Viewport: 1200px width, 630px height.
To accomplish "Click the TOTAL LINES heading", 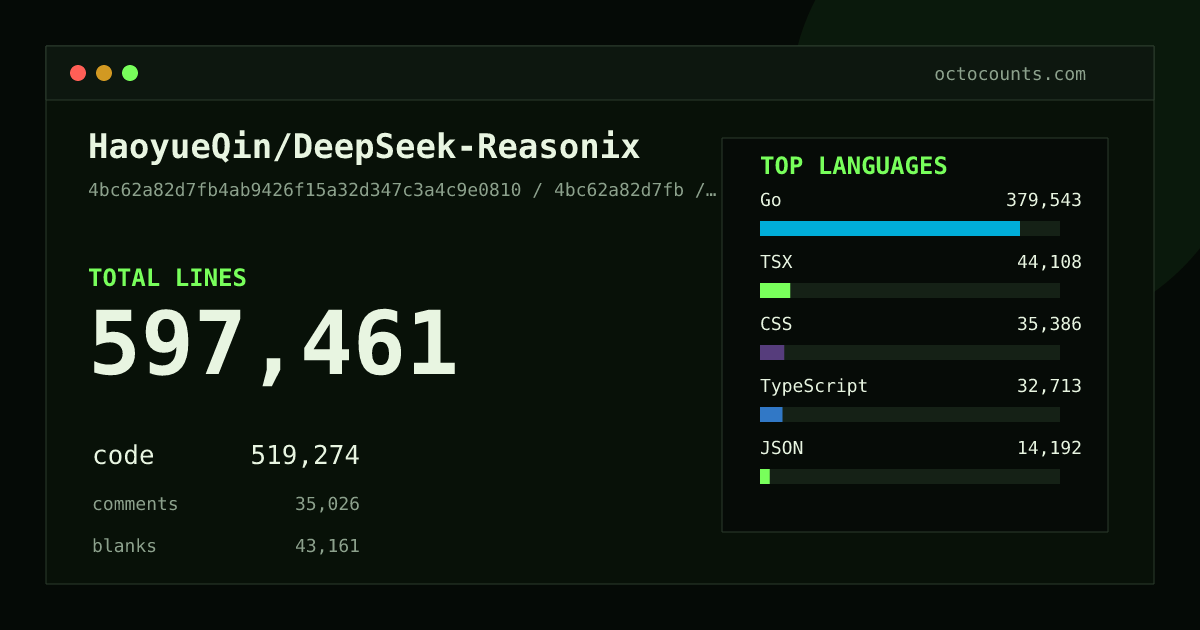I will tap(167, 278).
